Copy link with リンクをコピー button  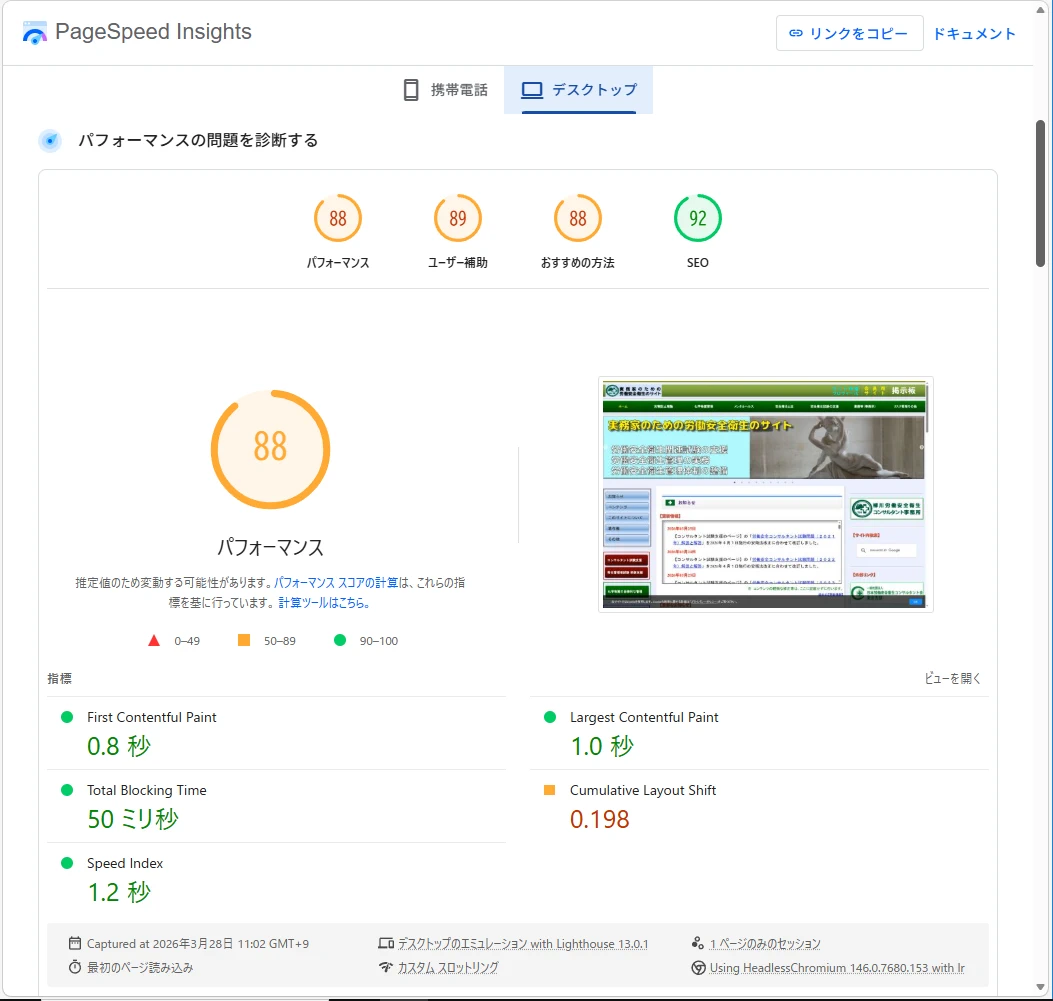coord(849,33)
